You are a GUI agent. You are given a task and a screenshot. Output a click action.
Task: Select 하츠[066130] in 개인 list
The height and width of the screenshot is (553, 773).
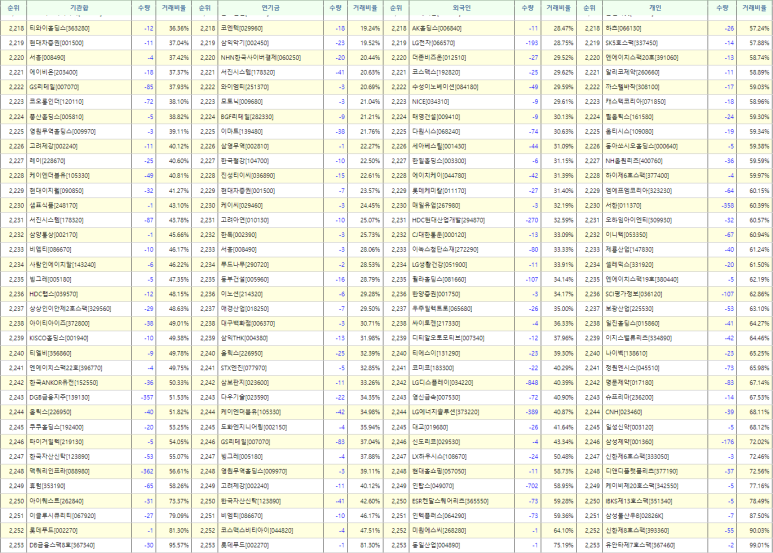(623, 29)
